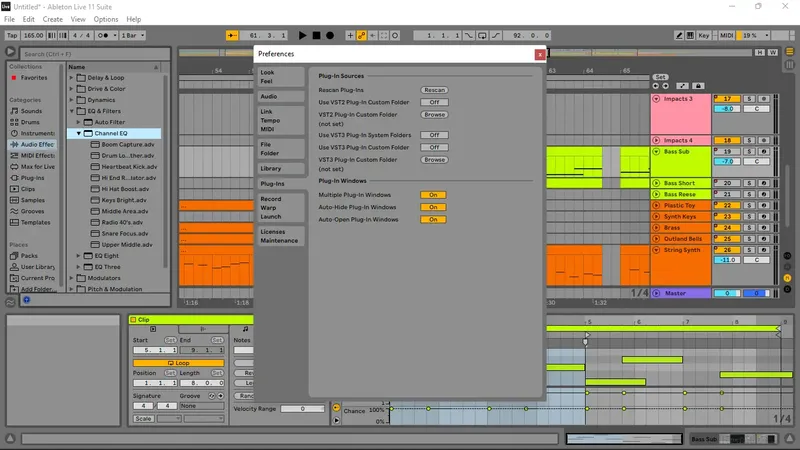Switch to Audio preferences tab
The width and height of the screenshot is (800, 450).
coord(281,96)
